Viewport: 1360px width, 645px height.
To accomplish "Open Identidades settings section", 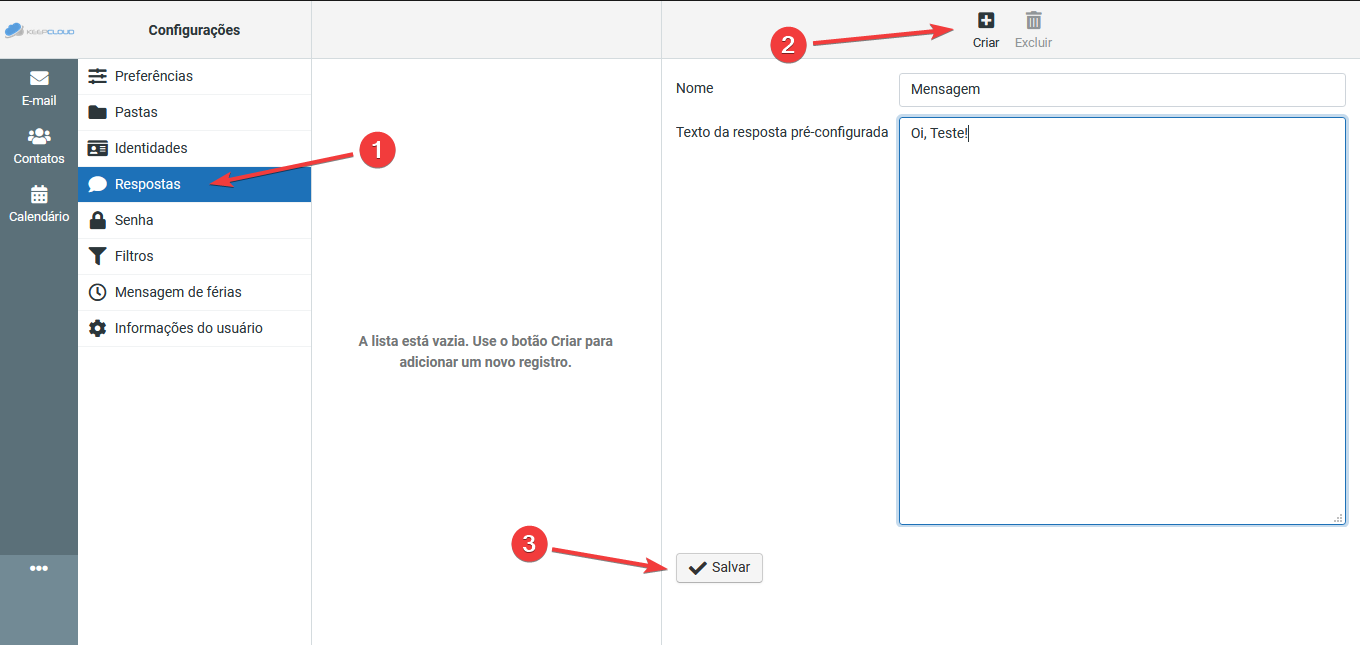I will tap(194, 148).
